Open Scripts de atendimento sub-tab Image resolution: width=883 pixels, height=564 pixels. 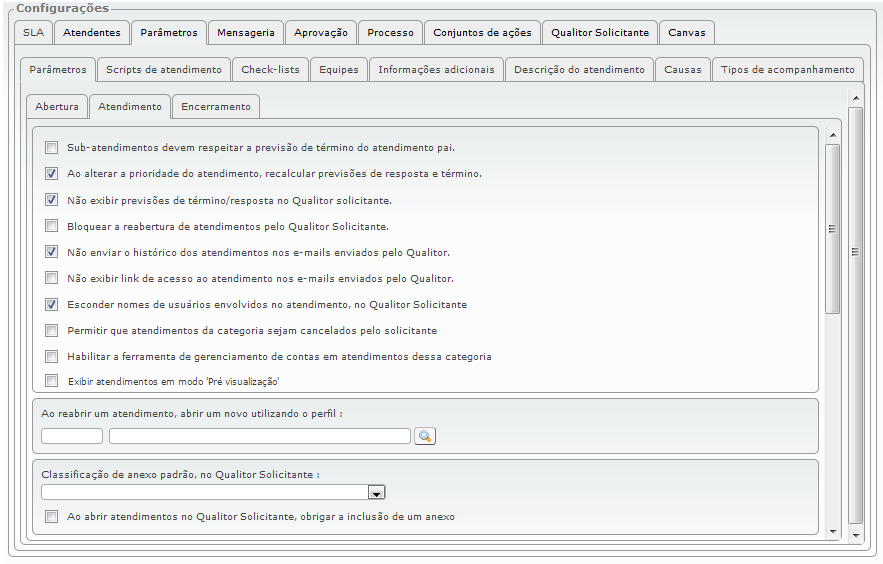point(164,70)
